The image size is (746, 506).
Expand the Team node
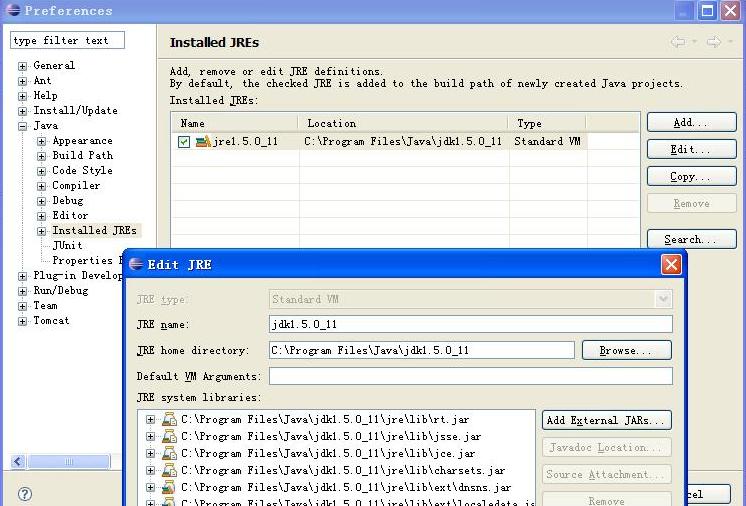click(x=22, y=306)
